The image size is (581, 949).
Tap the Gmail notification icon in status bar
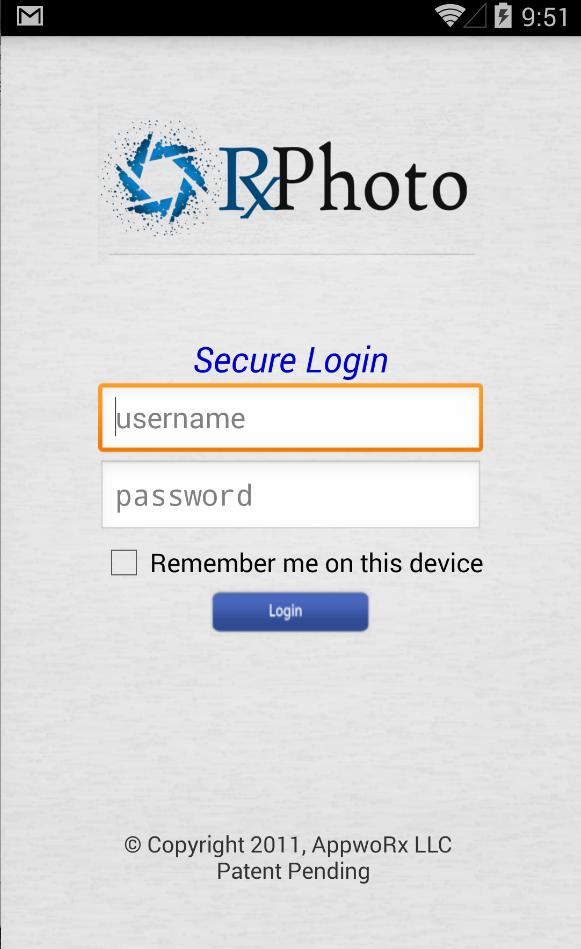[x=30, y=16]
